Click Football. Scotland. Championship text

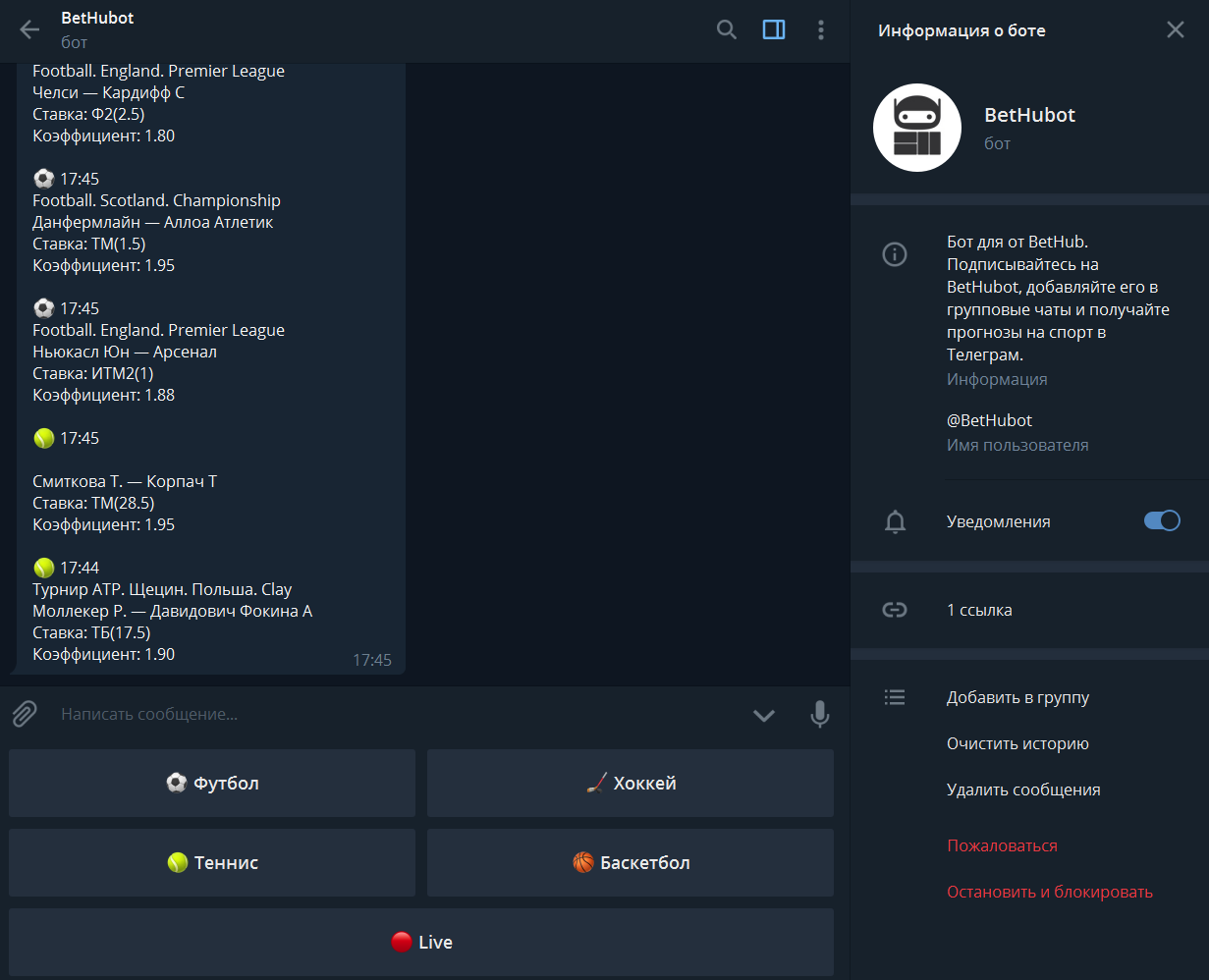click(156, 200)
